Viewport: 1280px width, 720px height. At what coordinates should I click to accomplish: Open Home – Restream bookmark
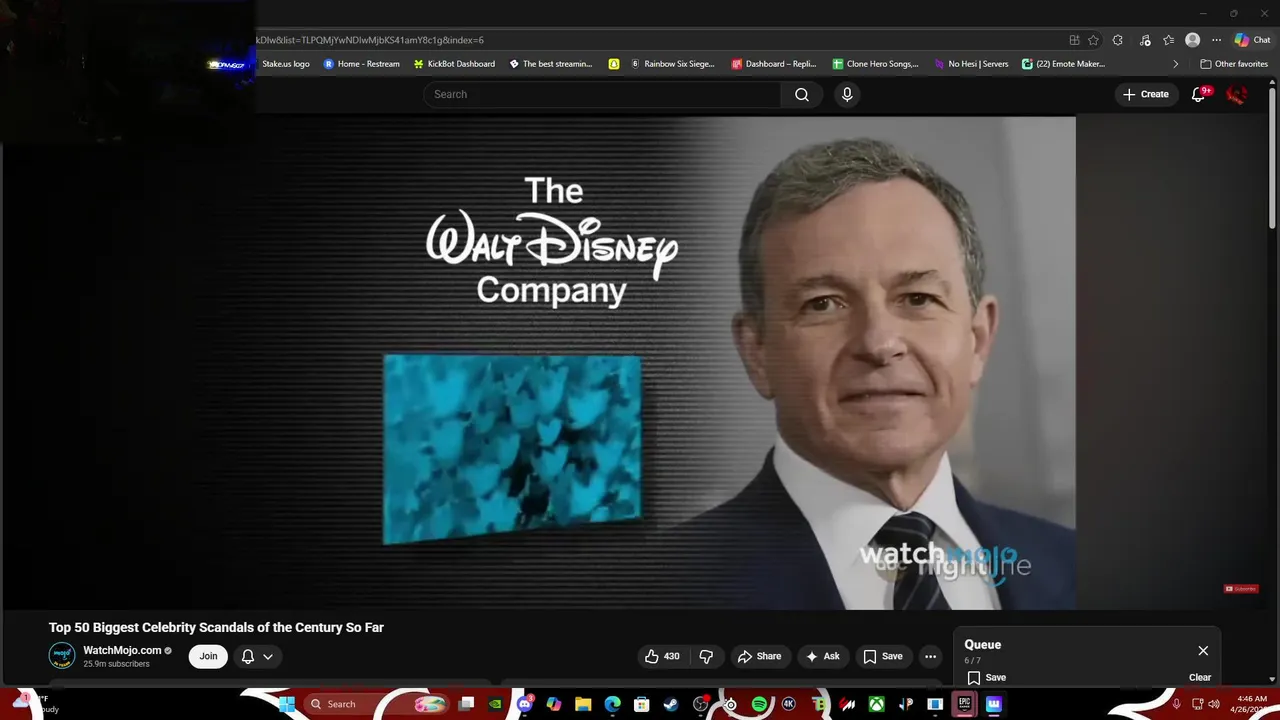click(361, 64)
